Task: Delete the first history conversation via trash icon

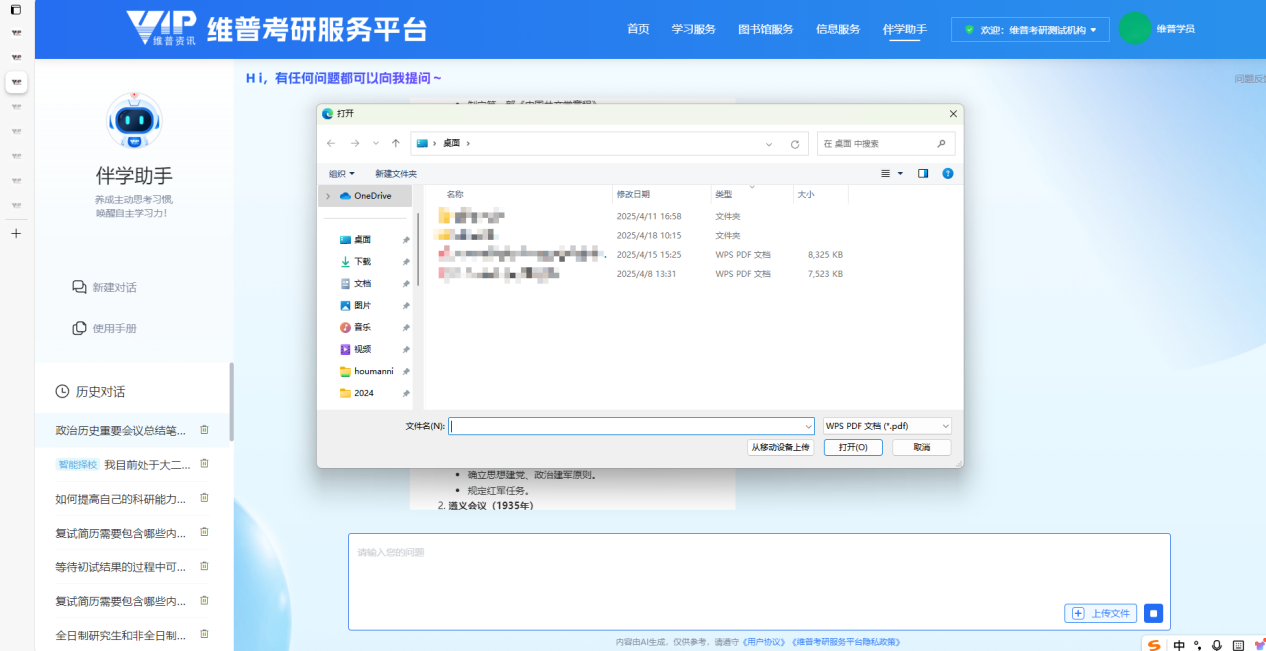Action: [x=204, y=430]
